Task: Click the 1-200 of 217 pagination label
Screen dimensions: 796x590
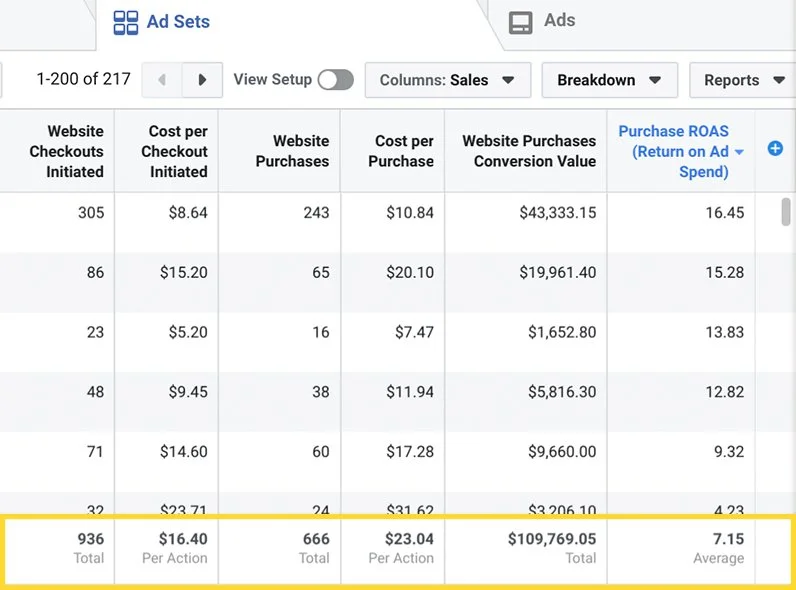Action: pyautogui.click(x=83, y=79)
